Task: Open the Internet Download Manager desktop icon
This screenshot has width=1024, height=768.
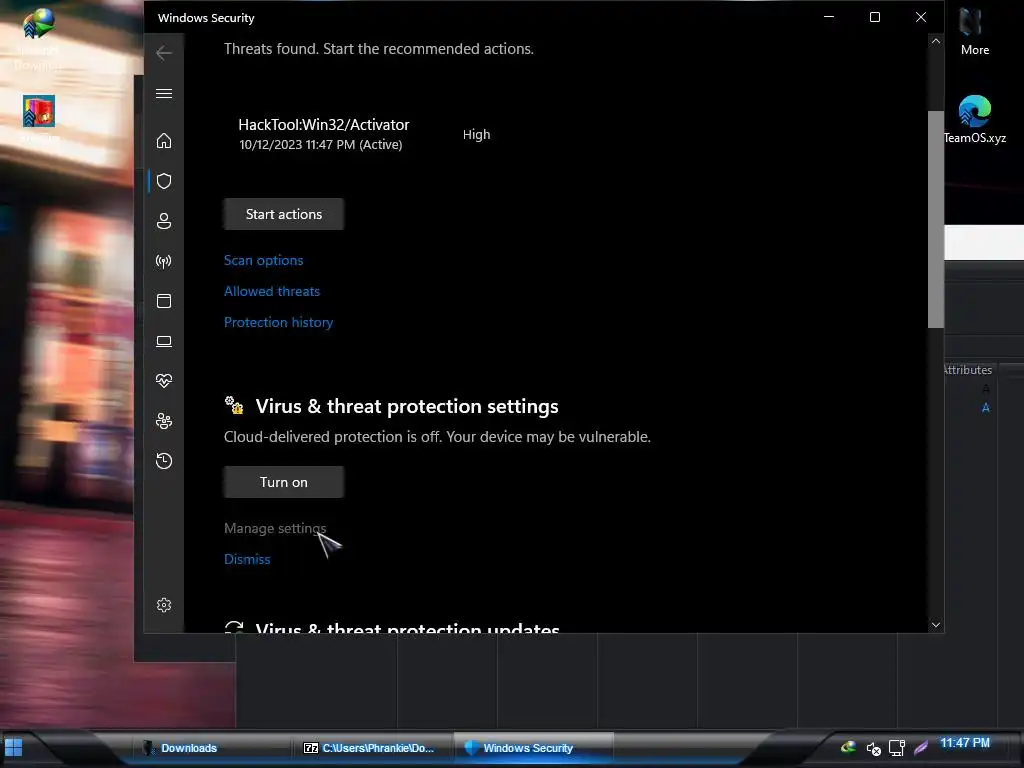Action: (x=39, y=38)
